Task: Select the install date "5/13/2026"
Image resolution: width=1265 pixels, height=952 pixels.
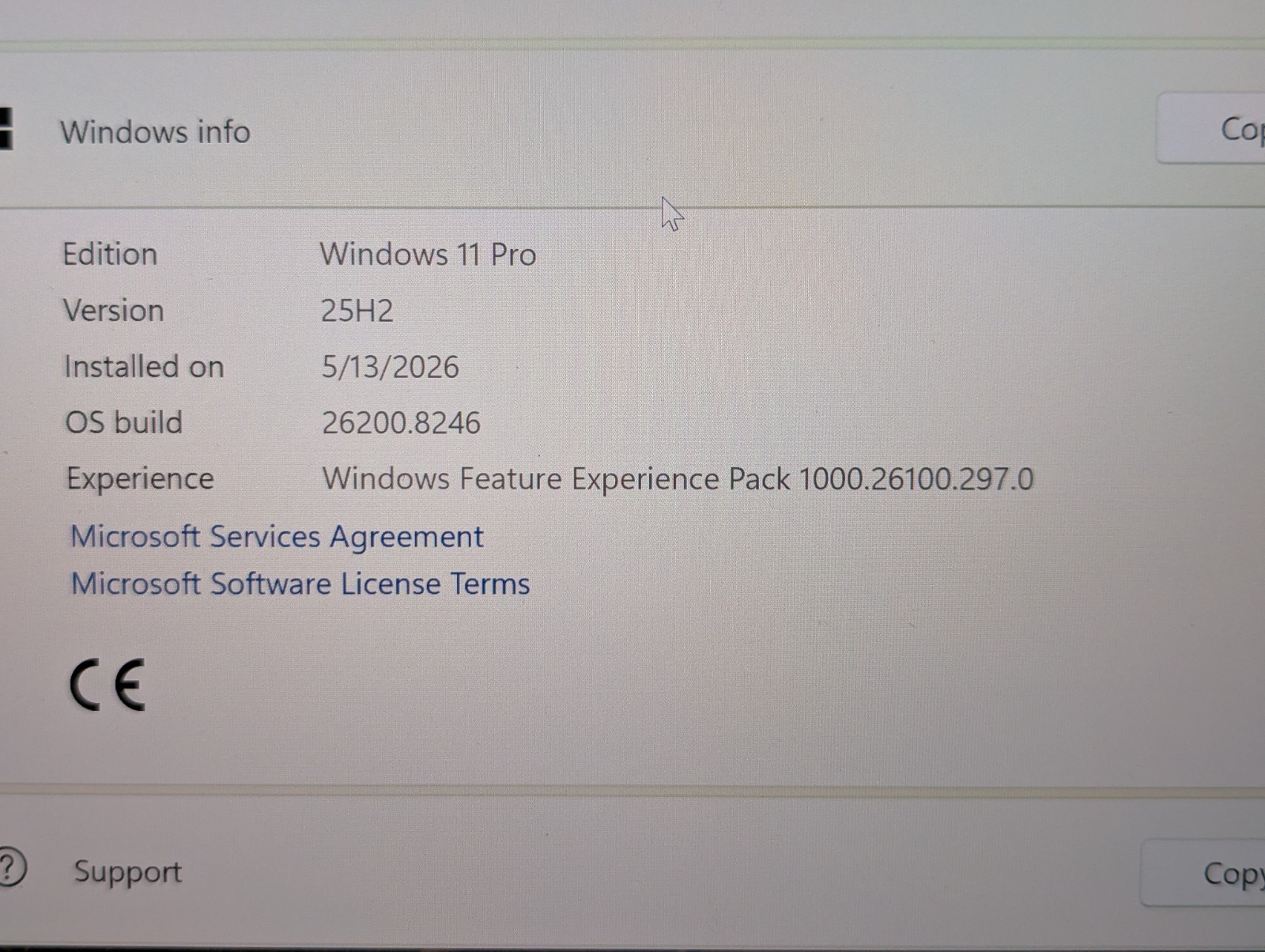Action: [390, 367]
